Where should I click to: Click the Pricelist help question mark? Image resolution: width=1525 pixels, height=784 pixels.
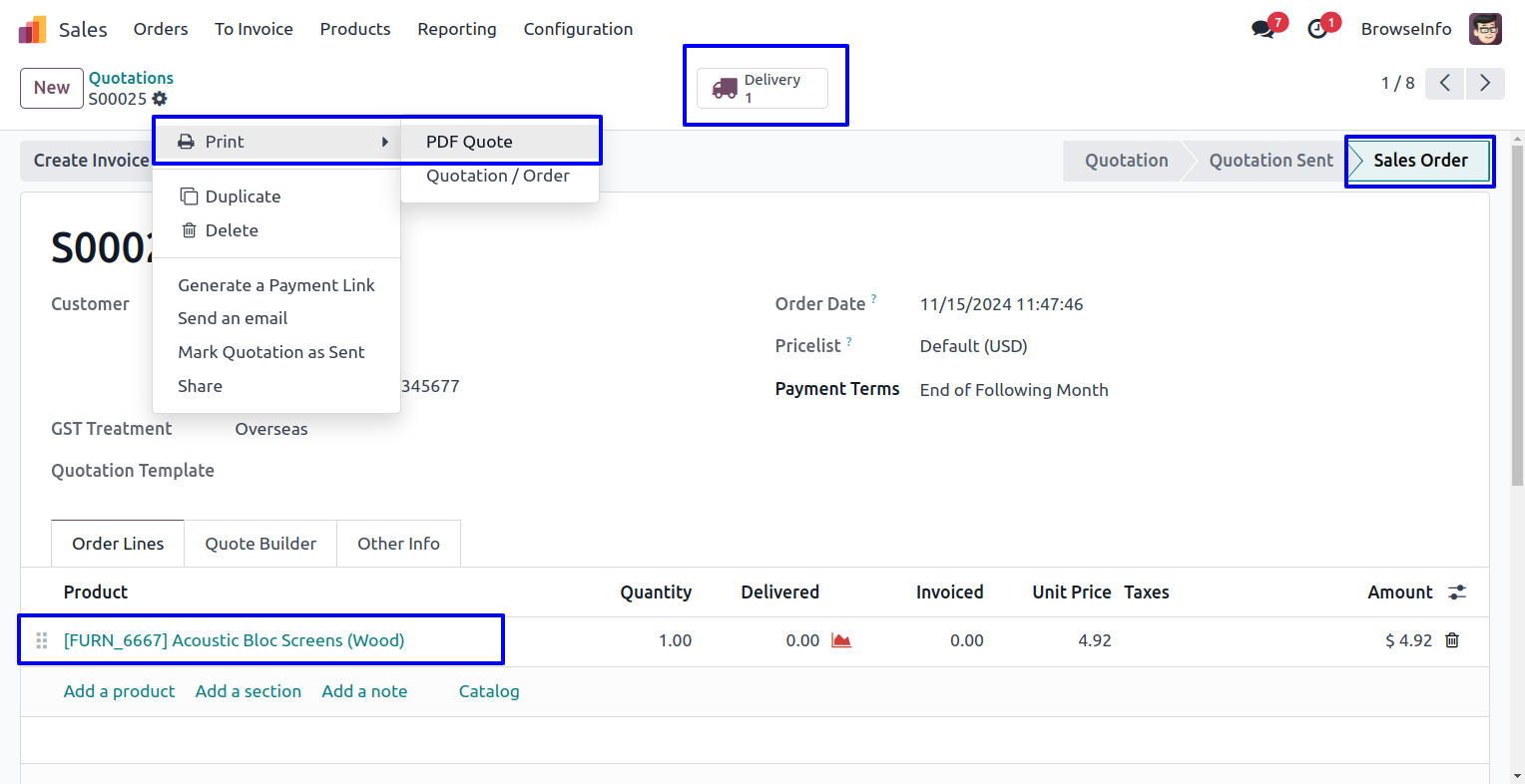(849, 341)
